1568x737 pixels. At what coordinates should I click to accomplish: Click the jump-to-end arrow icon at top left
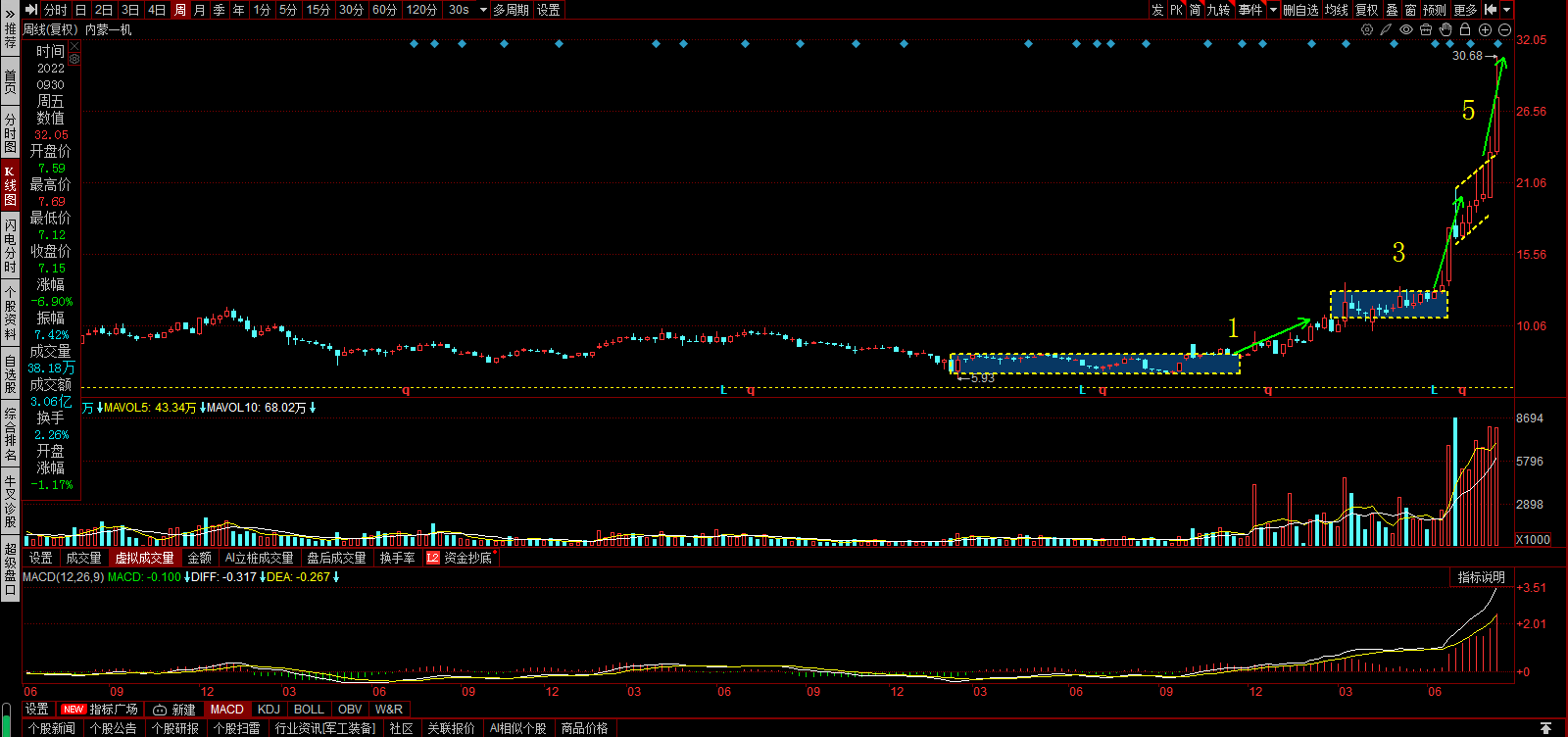point(31,10)
